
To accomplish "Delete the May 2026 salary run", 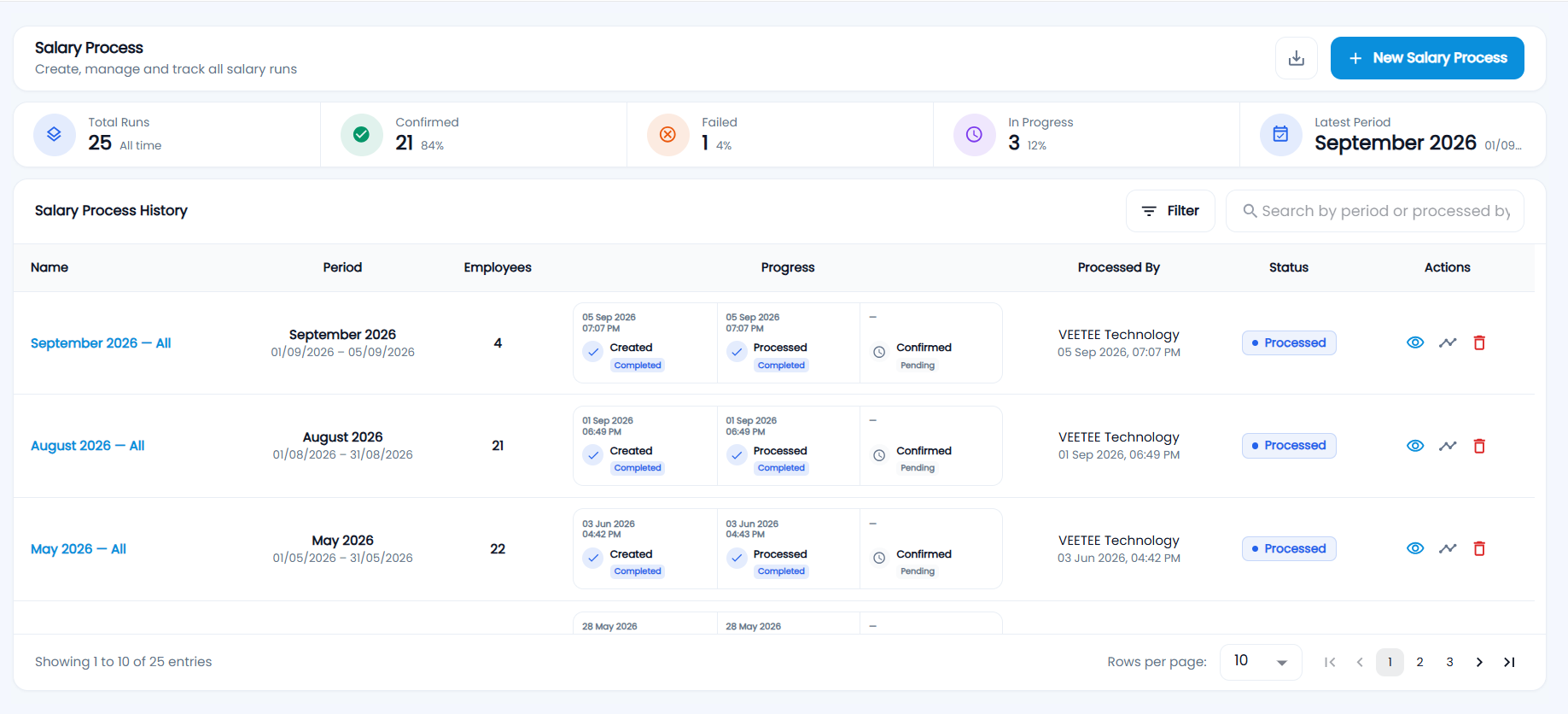I will pyautogui.click(x=1479, y=548).
